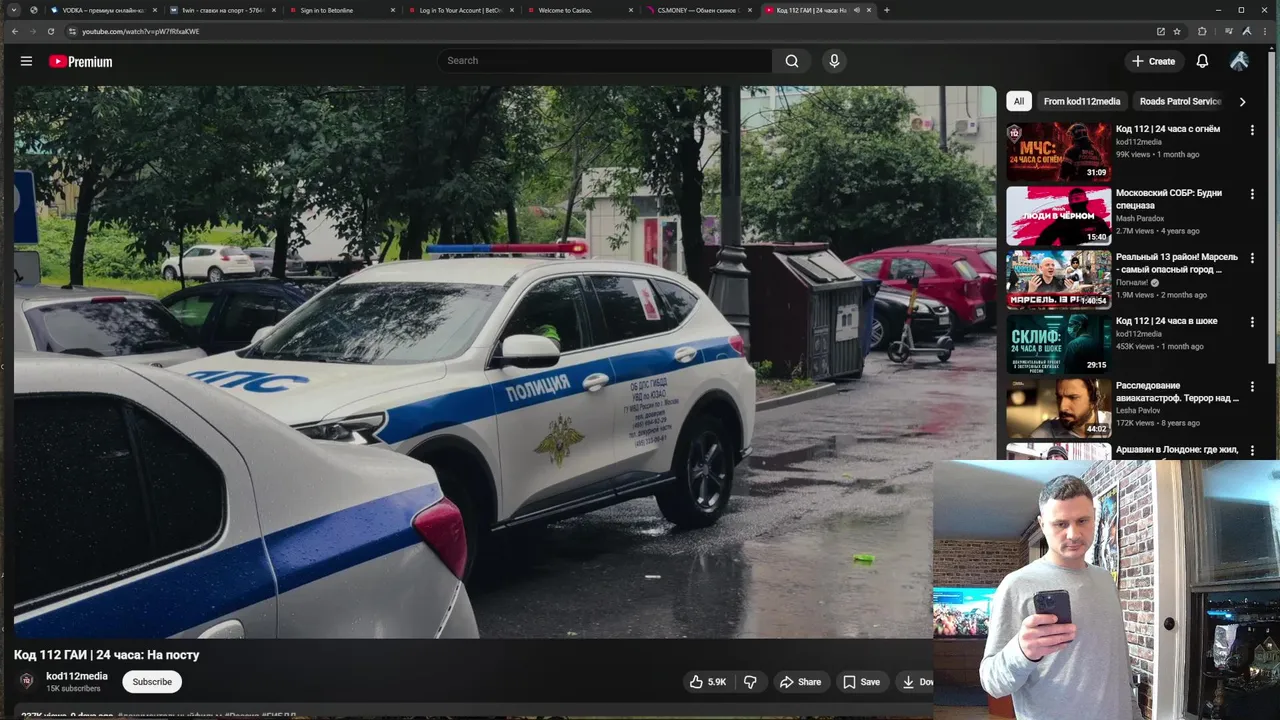The width and height of the screenshot is (1280, 720).
Task: Open 'Марсель 13 район' thumbnail
Action: [x=1058, y=280]
